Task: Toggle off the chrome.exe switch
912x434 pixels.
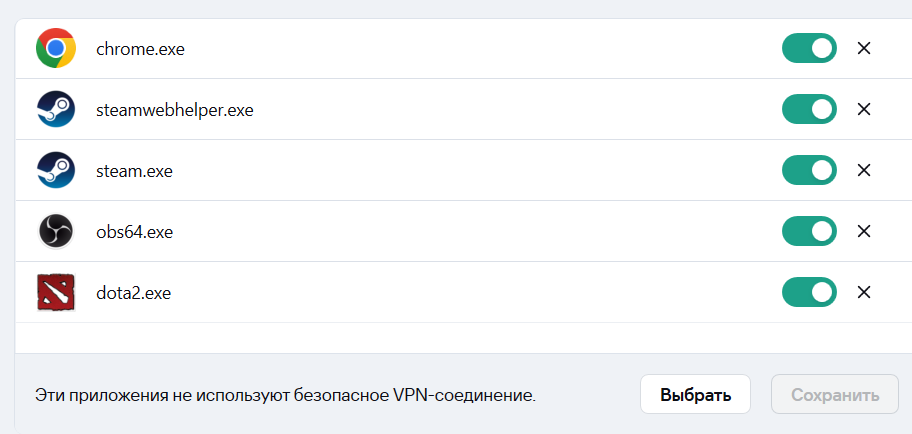Action: point(809,48)
